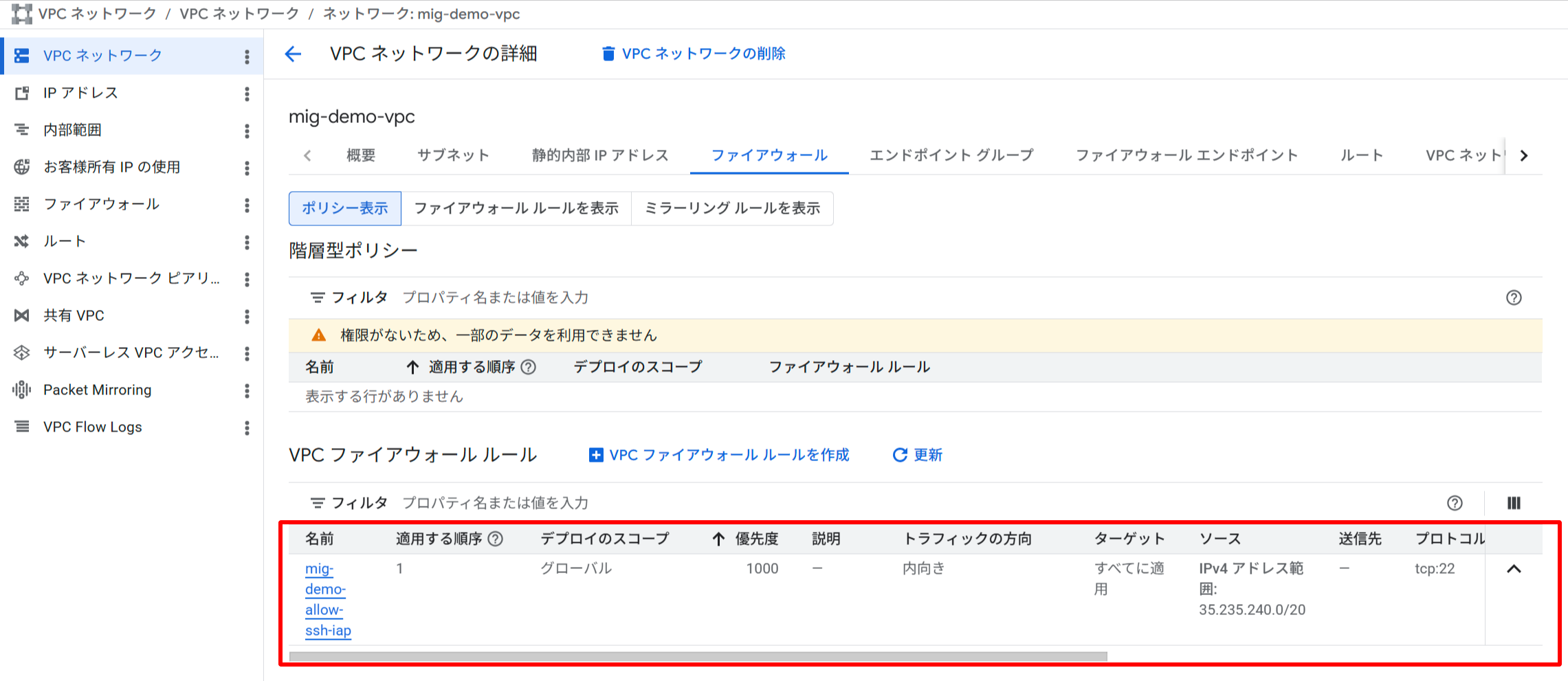
Task: Click the help icon next to 適用する順序 in policy table
Action: coord(529,367)
